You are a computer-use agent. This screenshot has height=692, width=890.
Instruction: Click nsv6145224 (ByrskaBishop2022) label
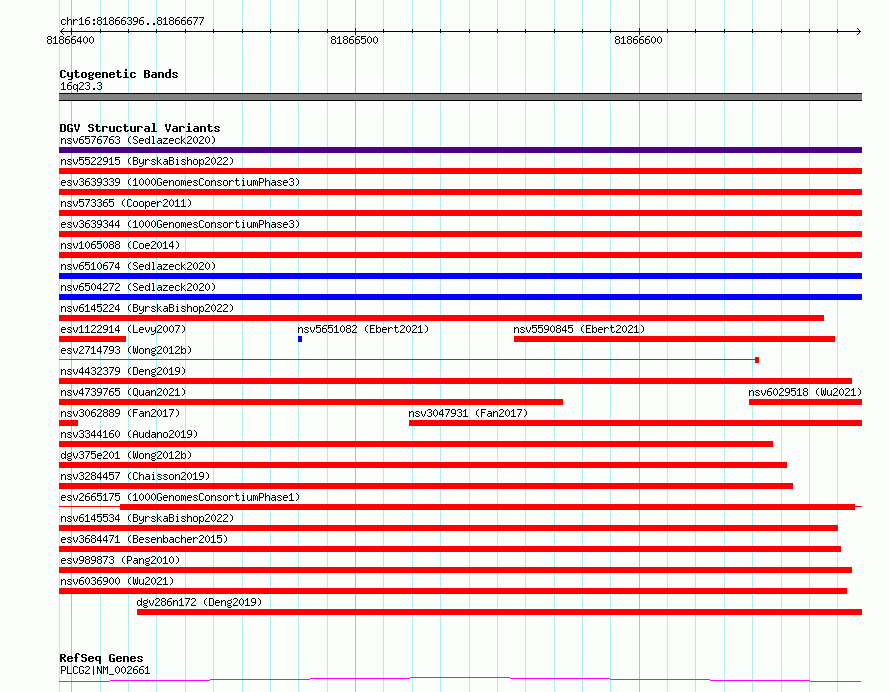tap(147, 308)
